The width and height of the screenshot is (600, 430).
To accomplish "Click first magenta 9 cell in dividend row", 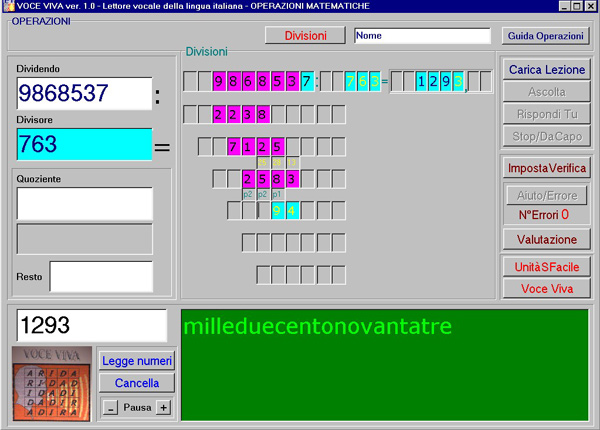I will pyautogui.click(x=218, y=81).
